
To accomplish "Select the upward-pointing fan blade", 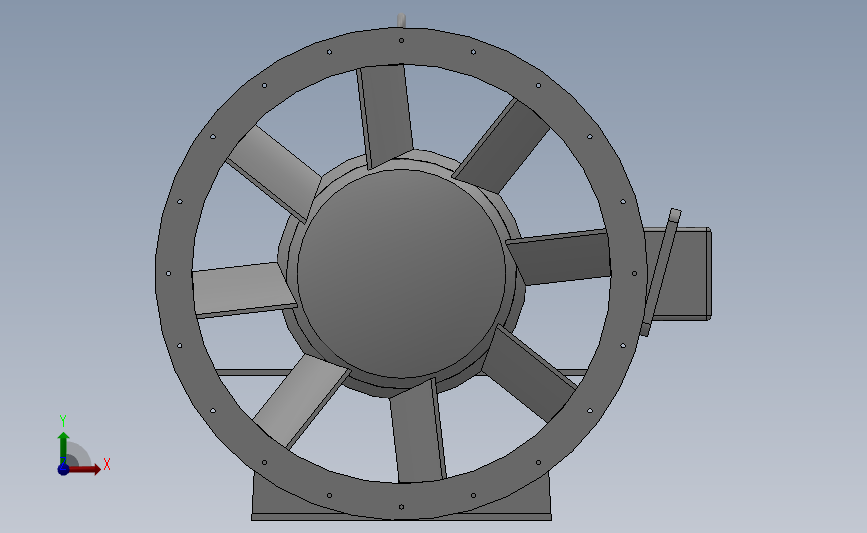I will tap(385, 115).
